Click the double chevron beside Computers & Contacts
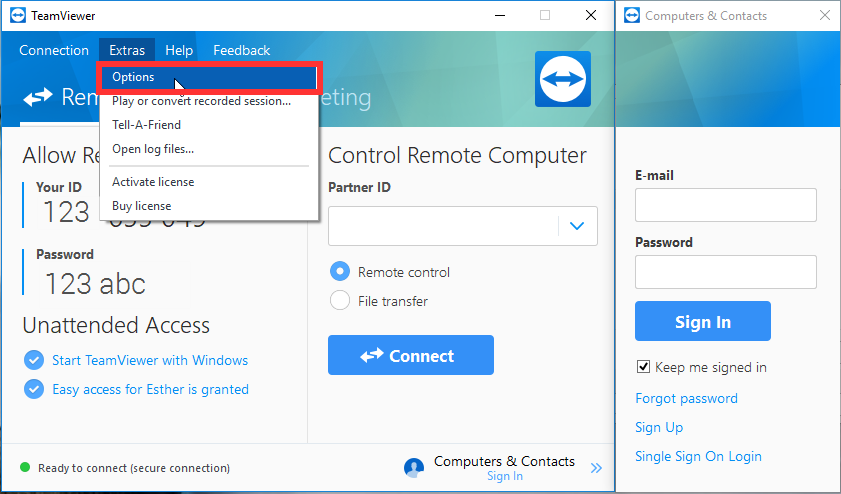 pos(596,468)
